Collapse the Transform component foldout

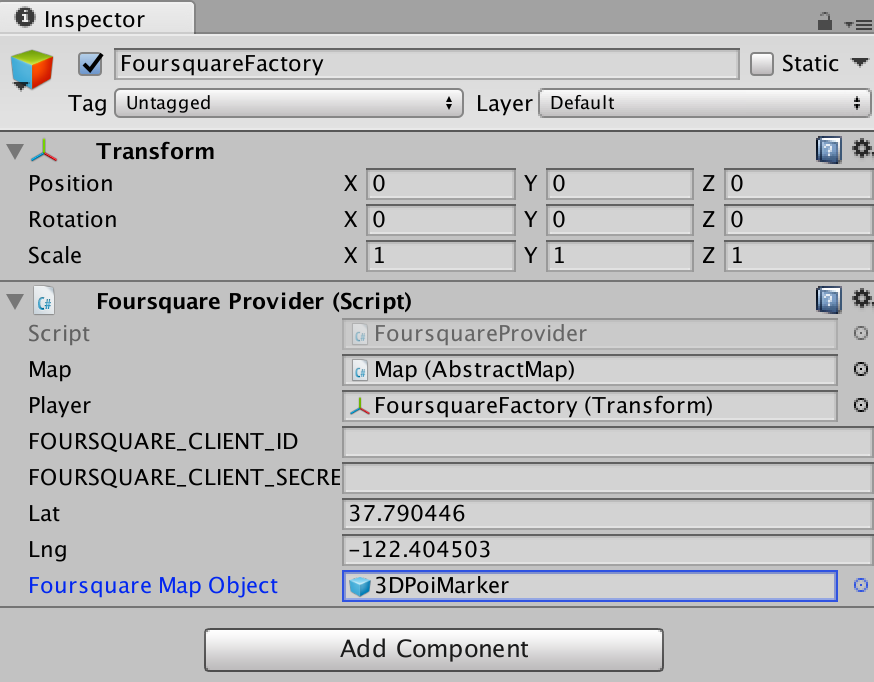(15, 152)
